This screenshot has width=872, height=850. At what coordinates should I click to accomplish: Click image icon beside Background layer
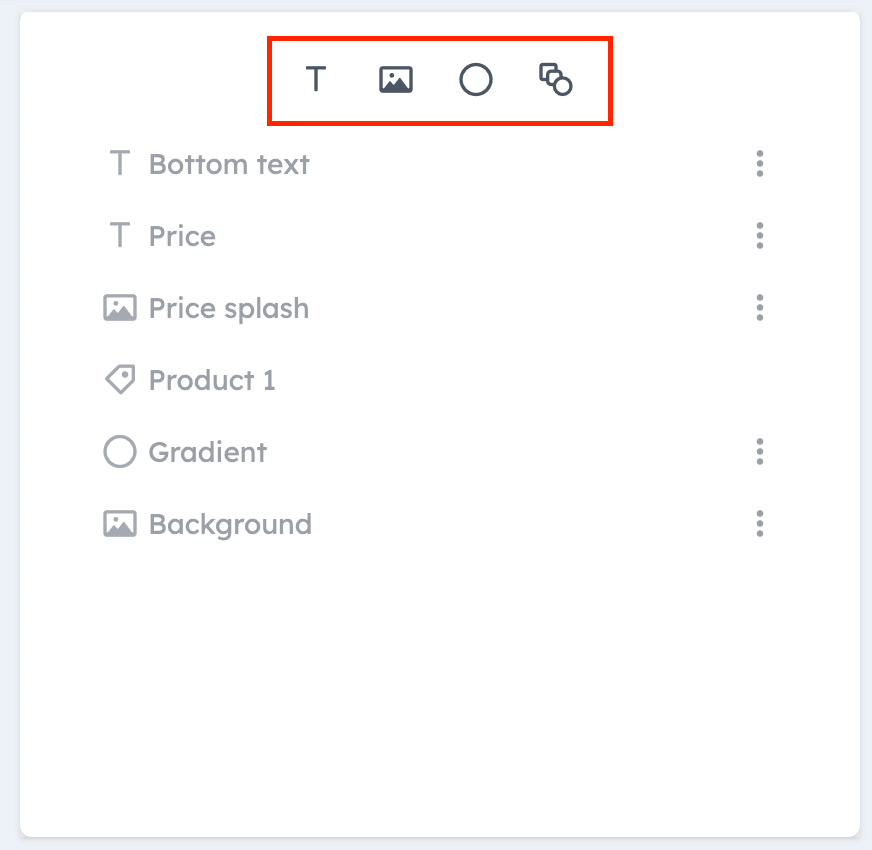pyautogui.click(x=120, y=523)
